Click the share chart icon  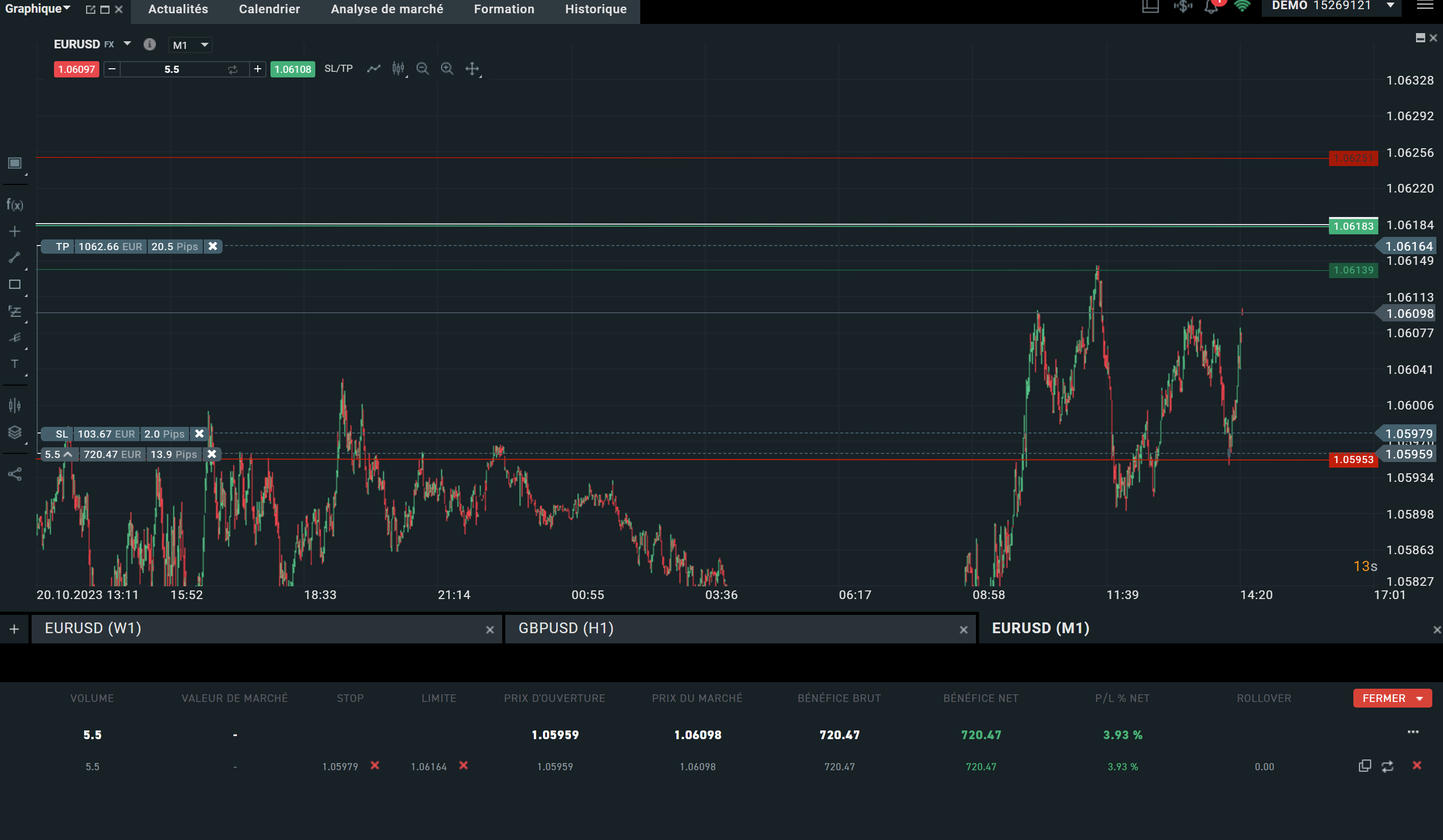coord(15,474)
